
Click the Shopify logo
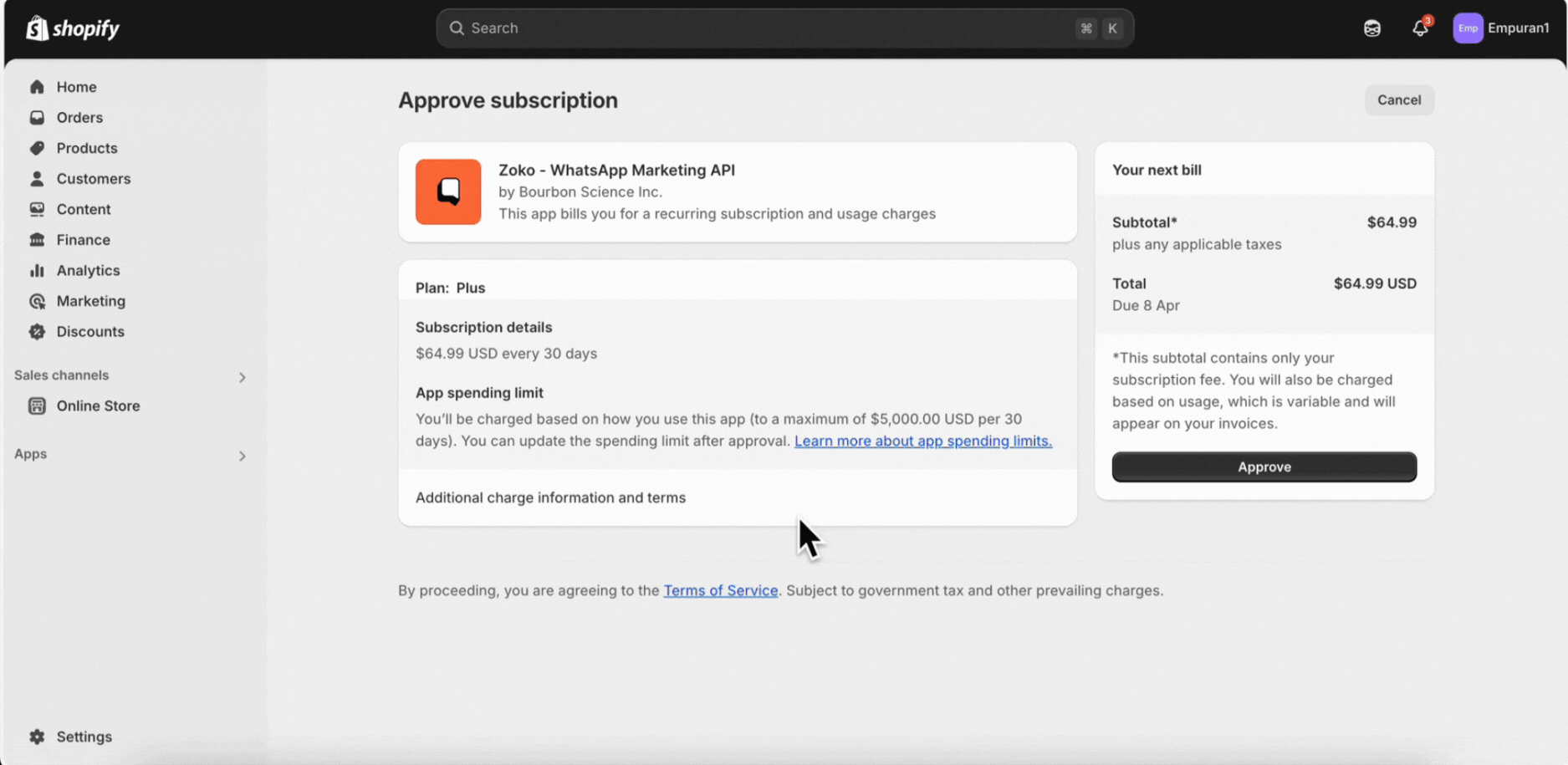(73, 28)
